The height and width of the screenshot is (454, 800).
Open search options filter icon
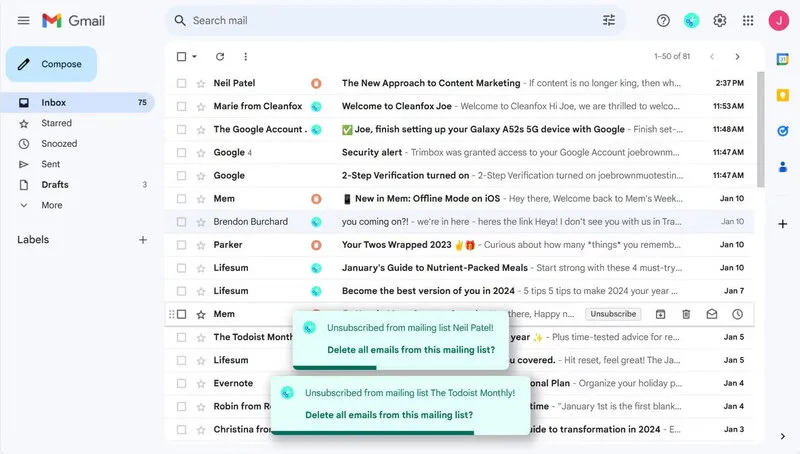tap(609, 20)
